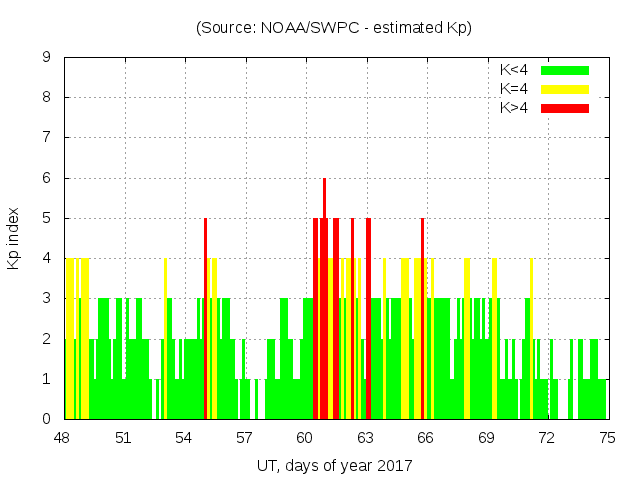Click the x-axis tick label 69
Image resolution: width=640 pixels, height=480 pixels.
486,438
